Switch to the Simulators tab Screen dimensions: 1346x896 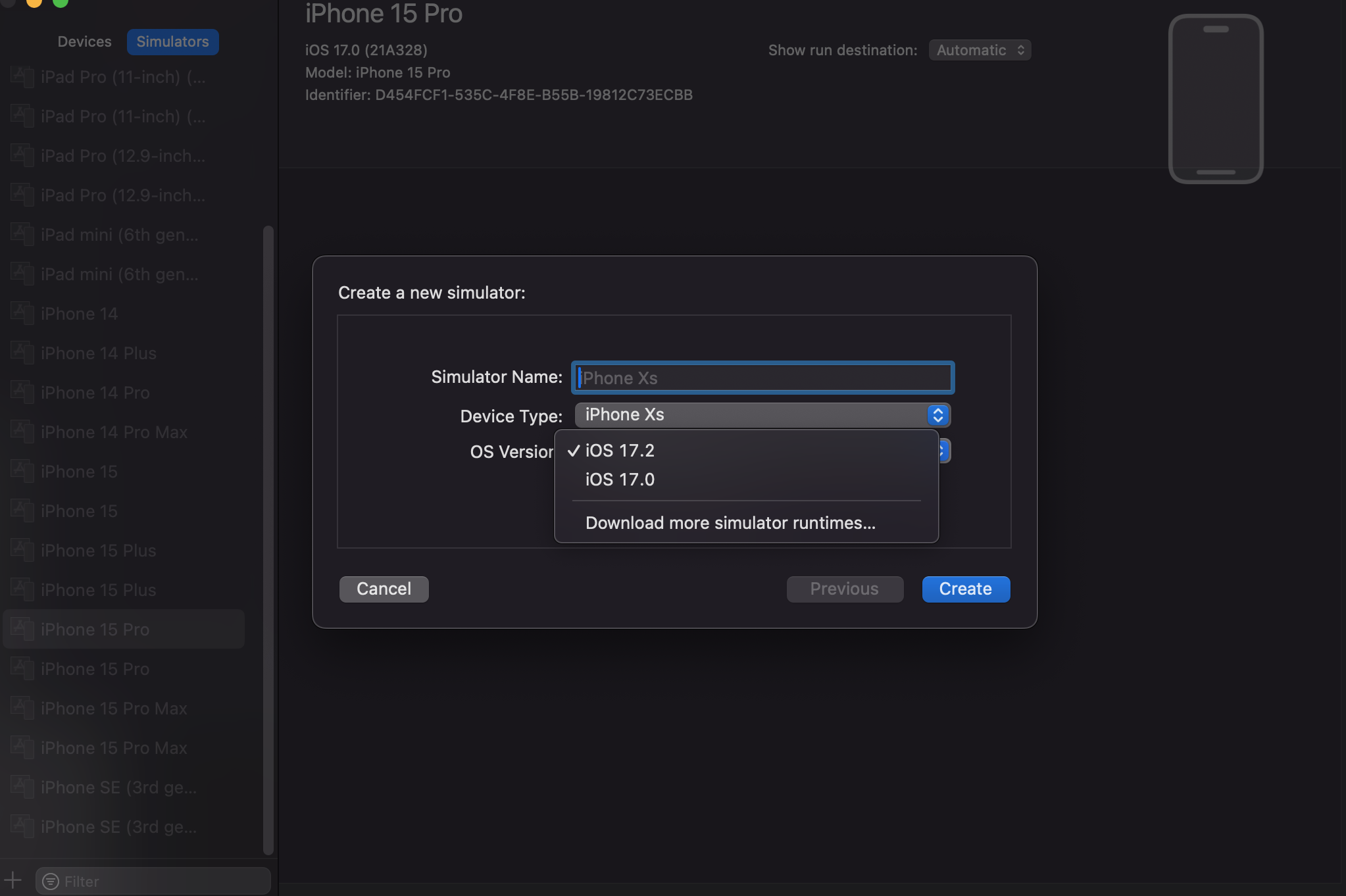pos(172,41)
